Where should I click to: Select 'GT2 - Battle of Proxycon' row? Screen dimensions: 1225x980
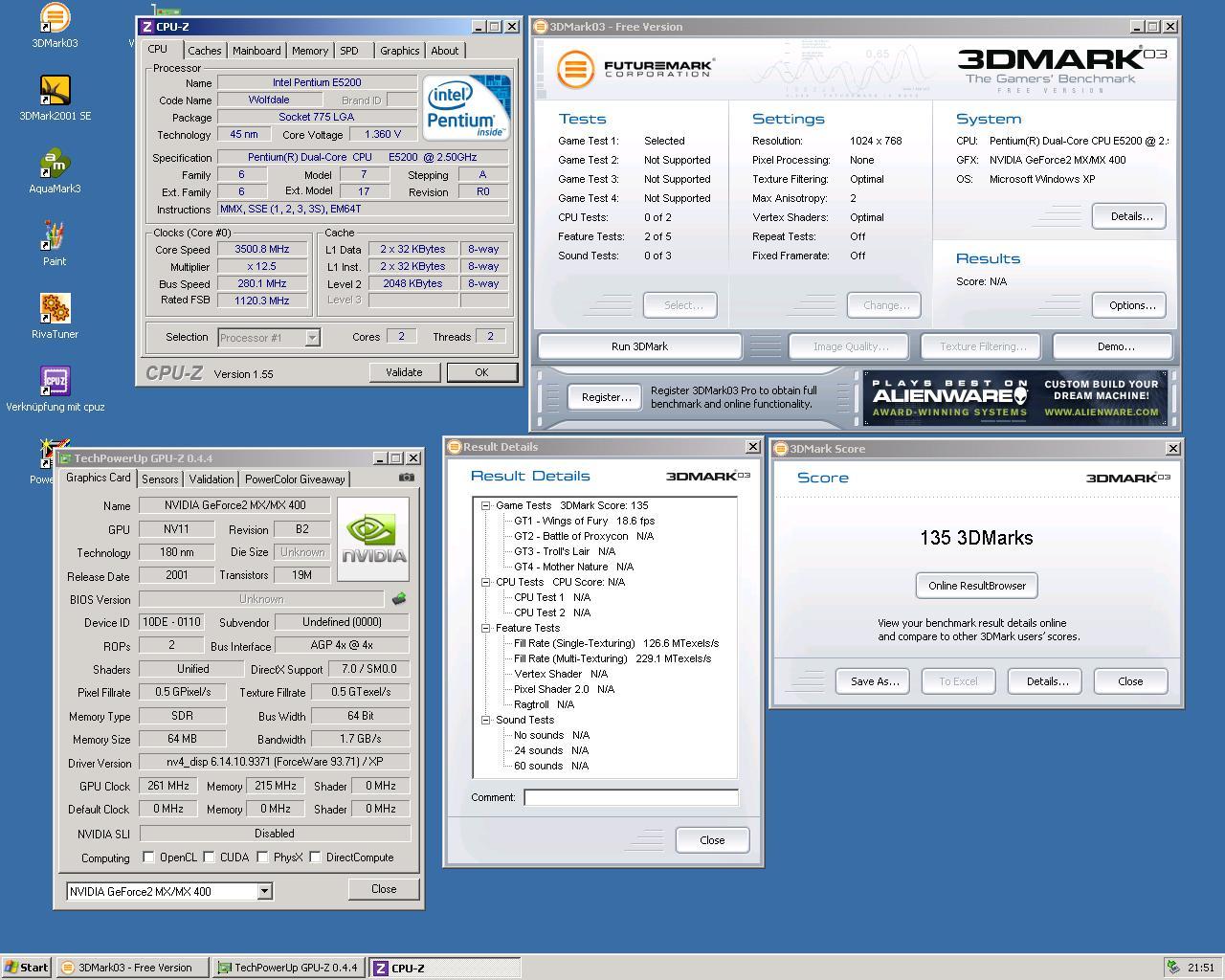tap(584, 536)
